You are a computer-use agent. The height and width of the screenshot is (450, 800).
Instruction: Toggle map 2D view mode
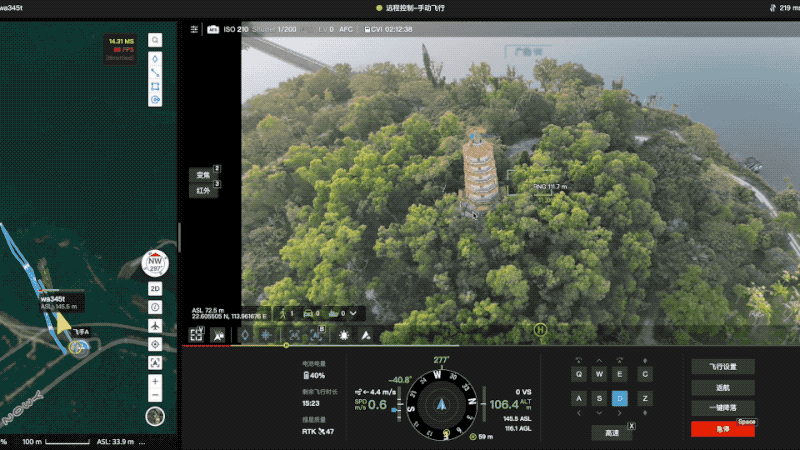coord(155,288)
